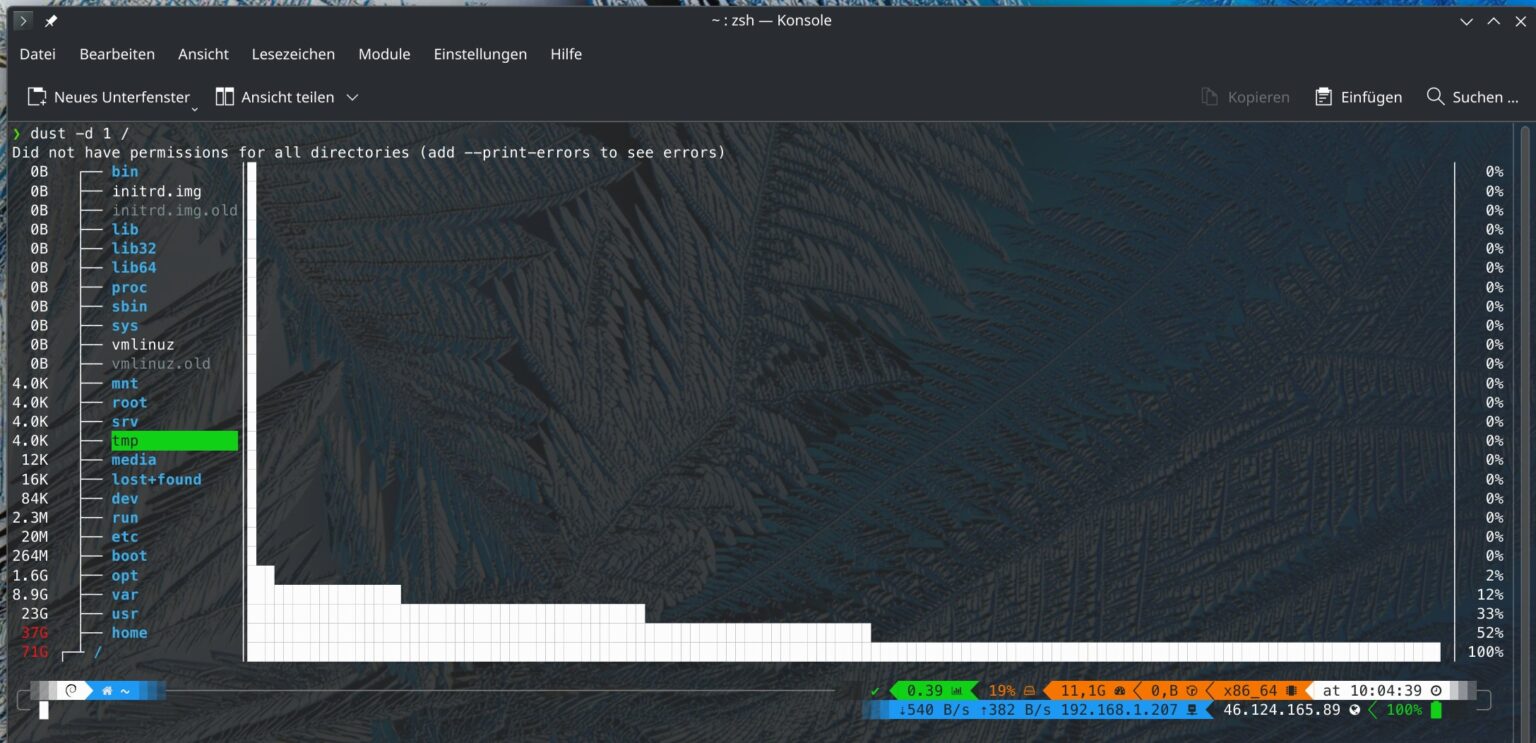Open the Einstellungen menu
The image size is (1536, 743).
(480, 54)
